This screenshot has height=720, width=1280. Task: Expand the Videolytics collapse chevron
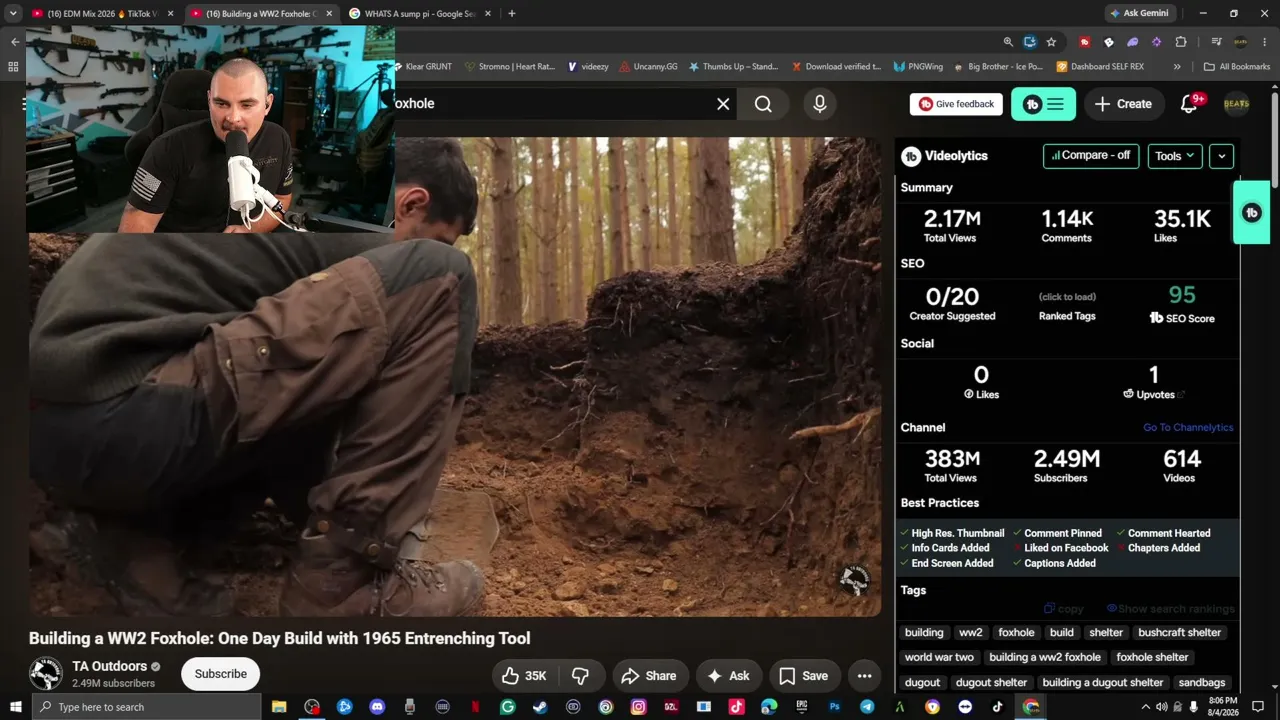[x=1221, y=156]
